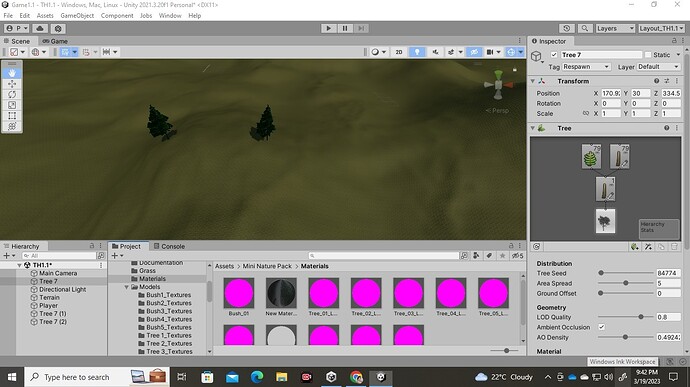Collapse the Models folder in Project

tap(126, 287)
